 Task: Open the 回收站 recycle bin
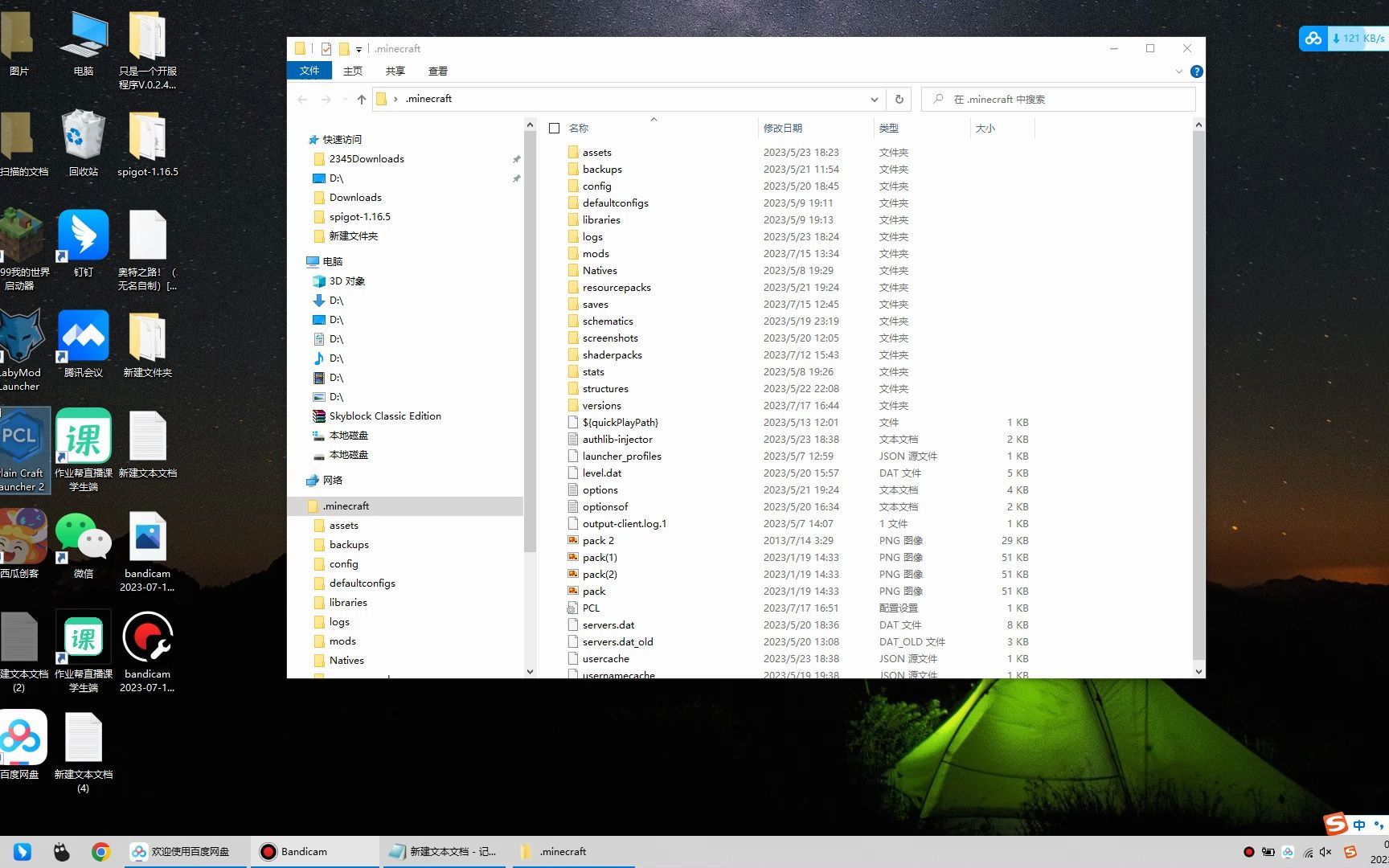pos(83,143)
